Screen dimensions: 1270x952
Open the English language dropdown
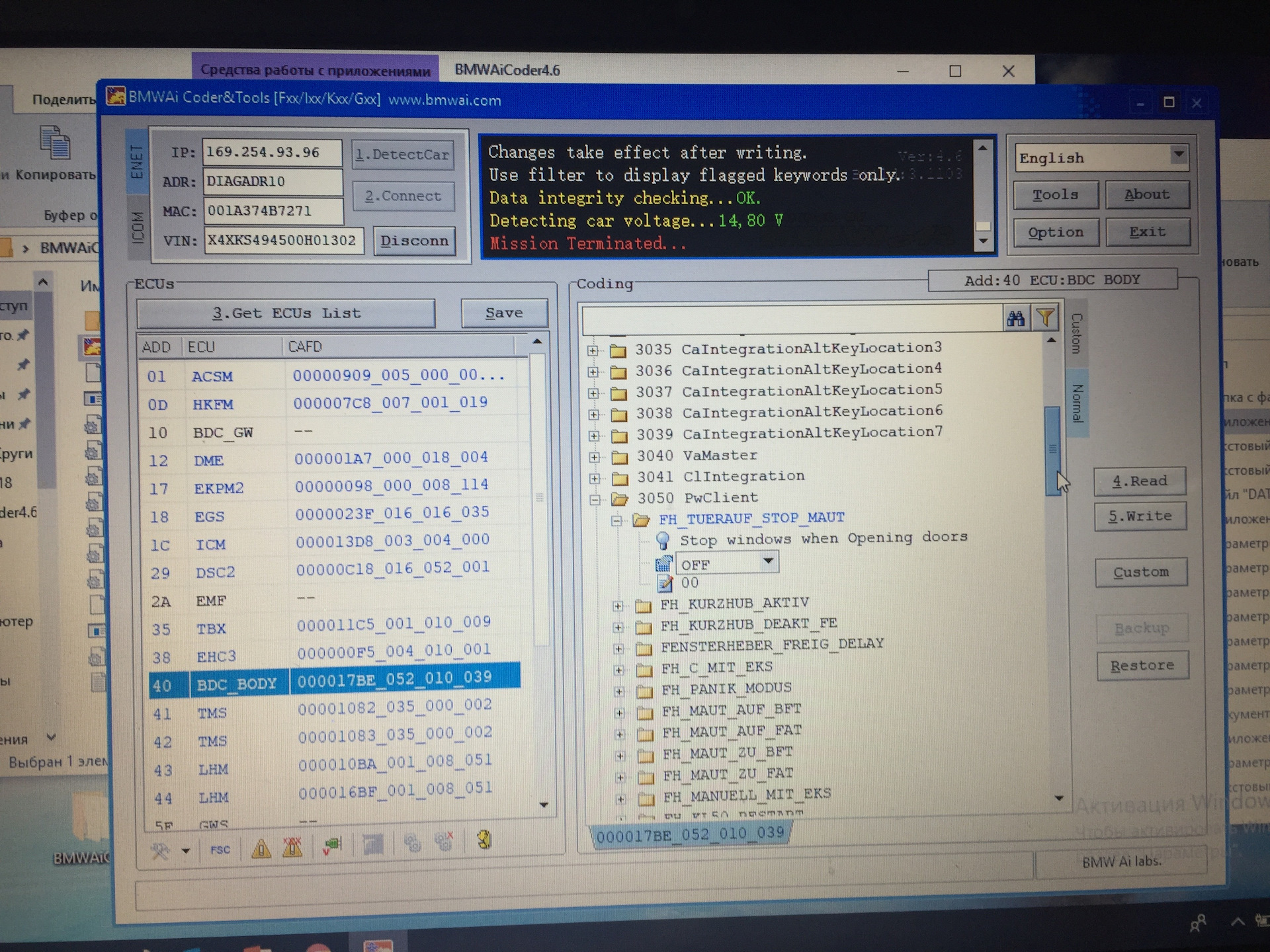1101,157
